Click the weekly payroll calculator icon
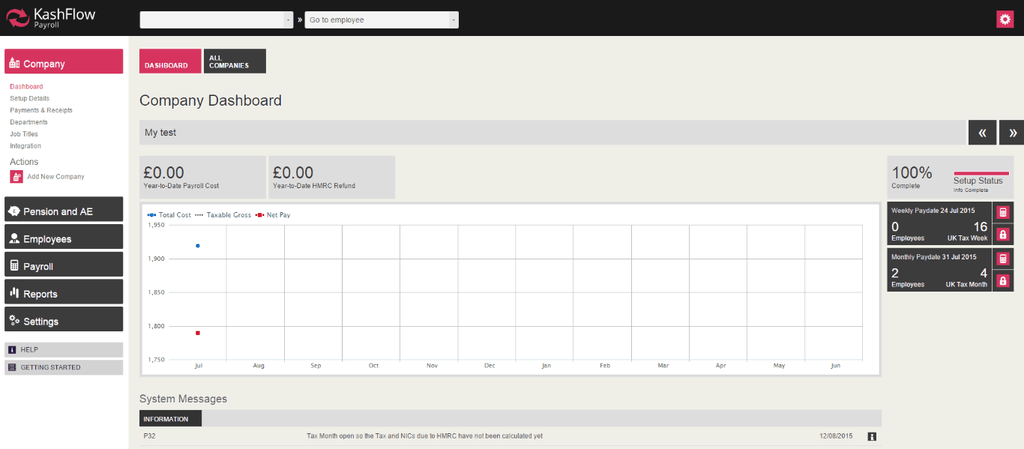This screenshot has height=449, width=1024. (x=1002, y=213)
